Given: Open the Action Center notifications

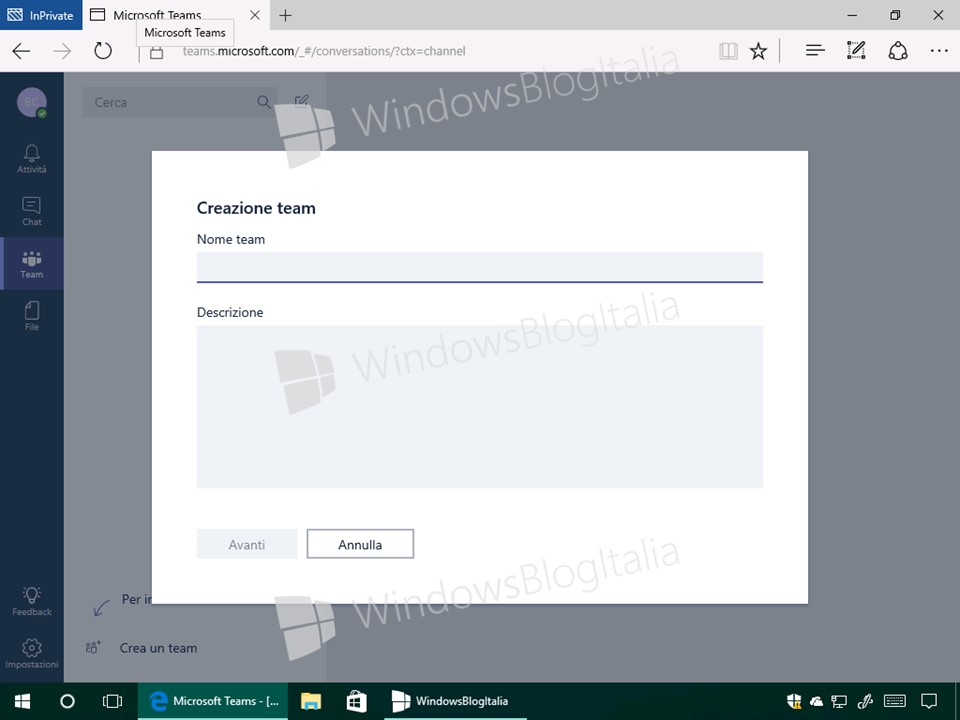Looking at the screenshot, I should [929, 701].
